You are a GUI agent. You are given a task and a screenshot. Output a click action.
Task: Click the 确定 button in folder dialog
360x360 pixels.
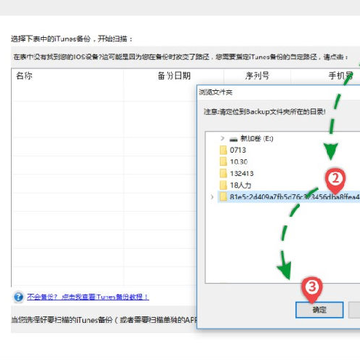point(319,310)
